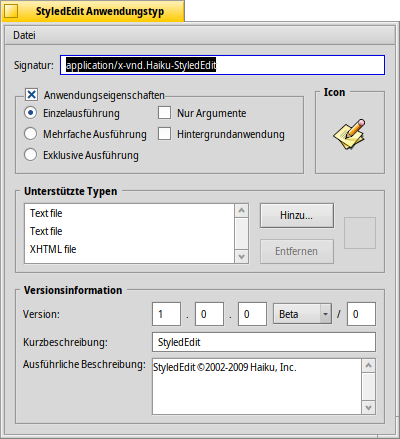
Task: Select the first Text file entry in the list
Action: click(129, 213)
